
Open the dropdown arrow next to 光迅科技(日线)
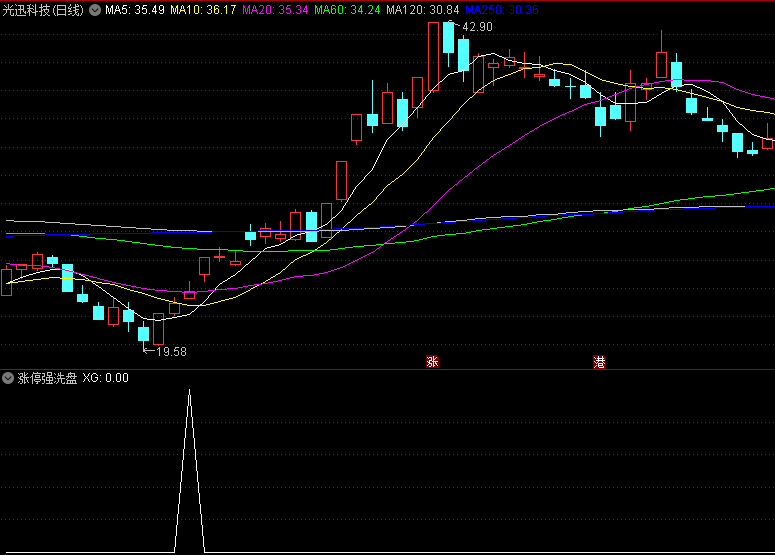(x=95, y=10)
